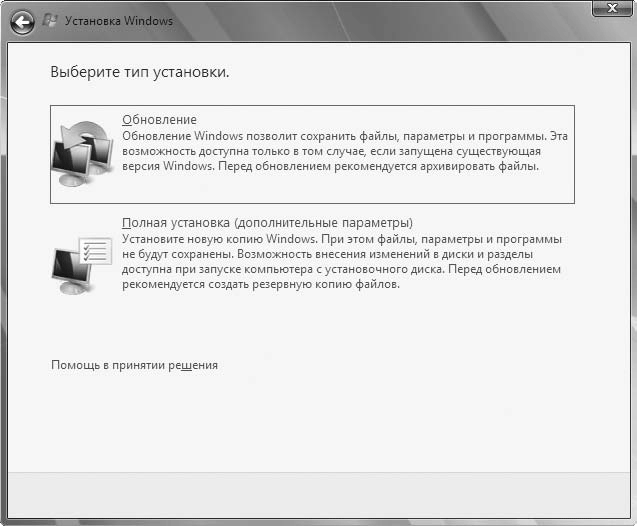Click the description text beginning Обновление Windows позволит
This screenshot has height=526, width=637.
(344, 151)
